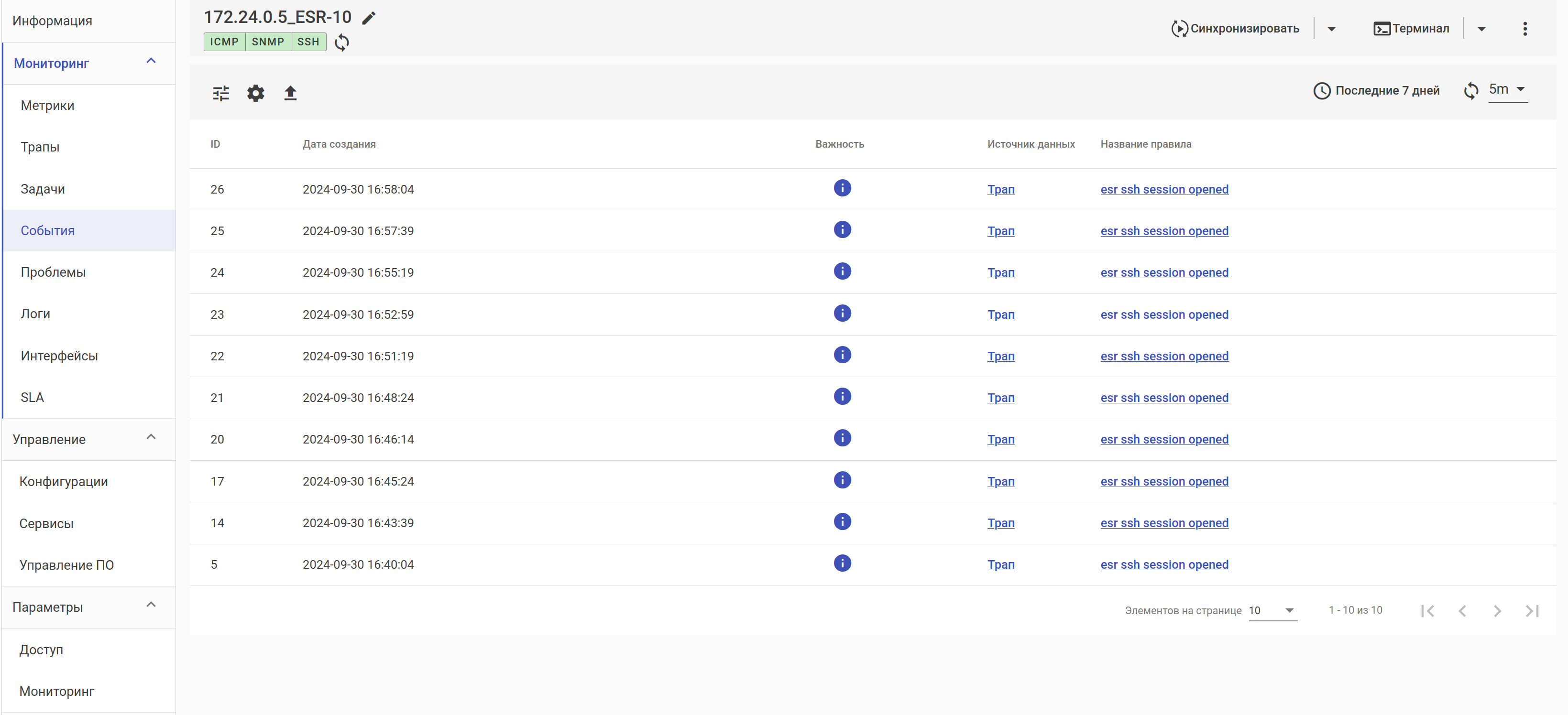Click info severity icon for event 26
Image resolution: width=1568 pixels, height=715 pixels.
pyautogui.click(x=842, y=188)
